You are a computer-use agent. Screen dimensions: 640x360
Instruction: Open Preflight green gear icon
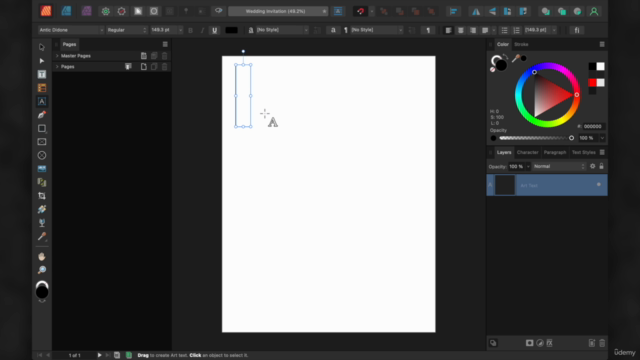pyautogui.click(x=106, y=11)
